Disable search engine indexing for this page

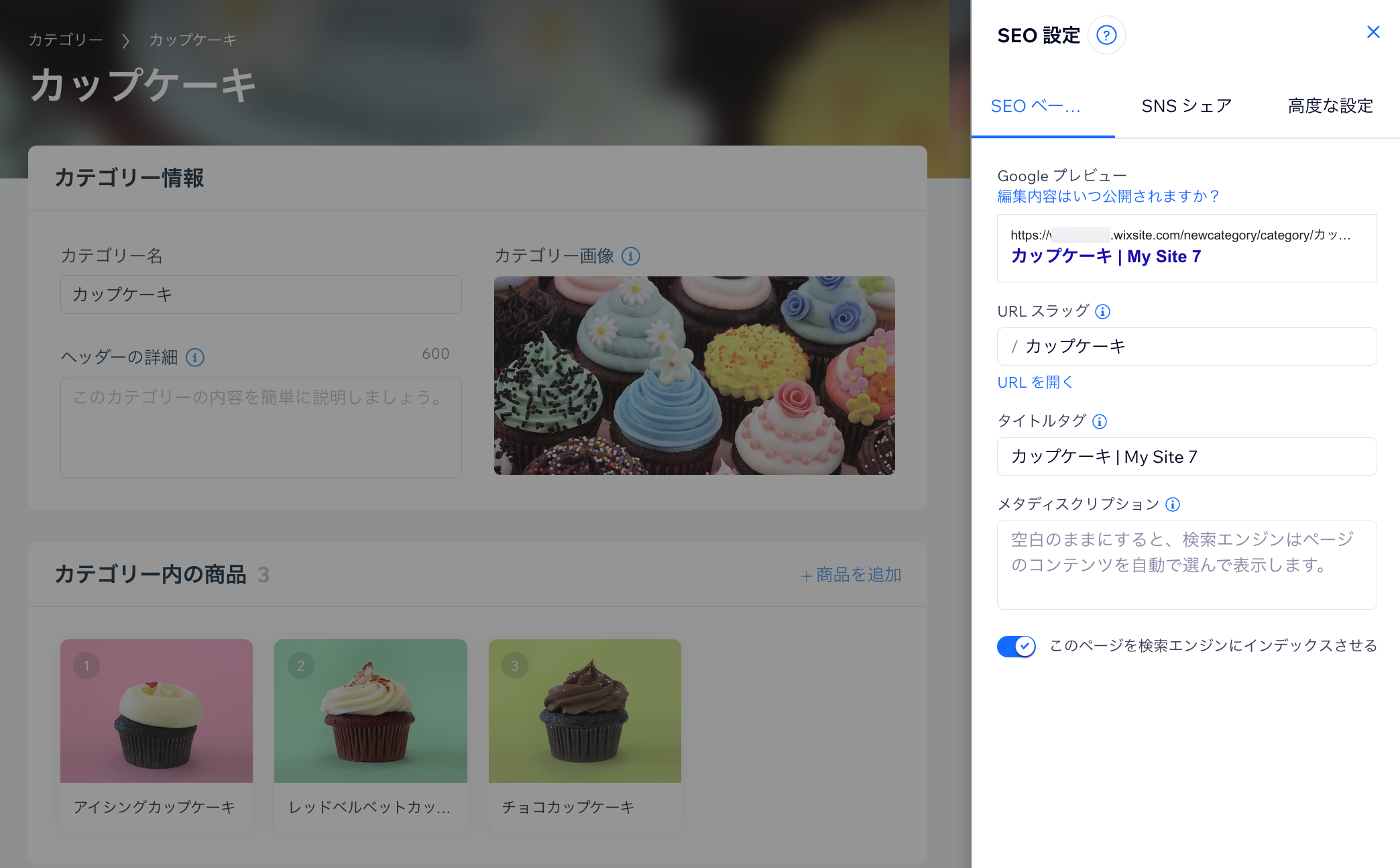coord(1016,646)
